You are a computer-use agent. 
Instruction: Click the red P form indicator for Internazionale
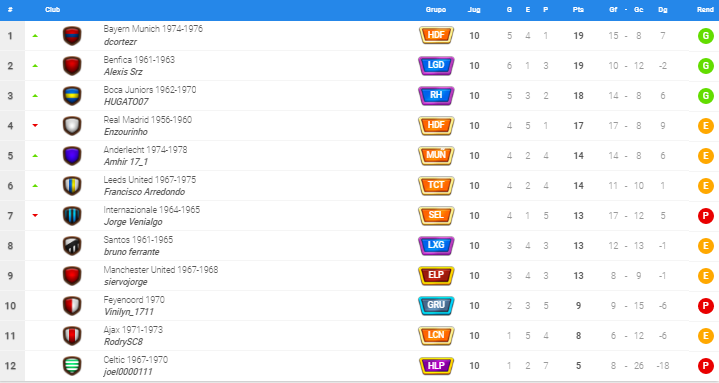[706, 216]
